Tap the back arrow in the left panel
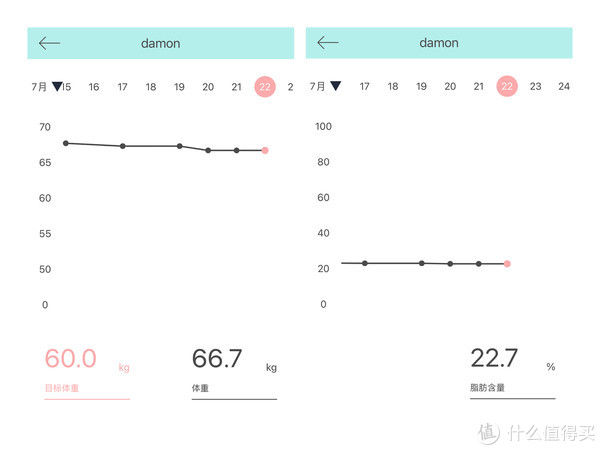 tap(49, 43)
